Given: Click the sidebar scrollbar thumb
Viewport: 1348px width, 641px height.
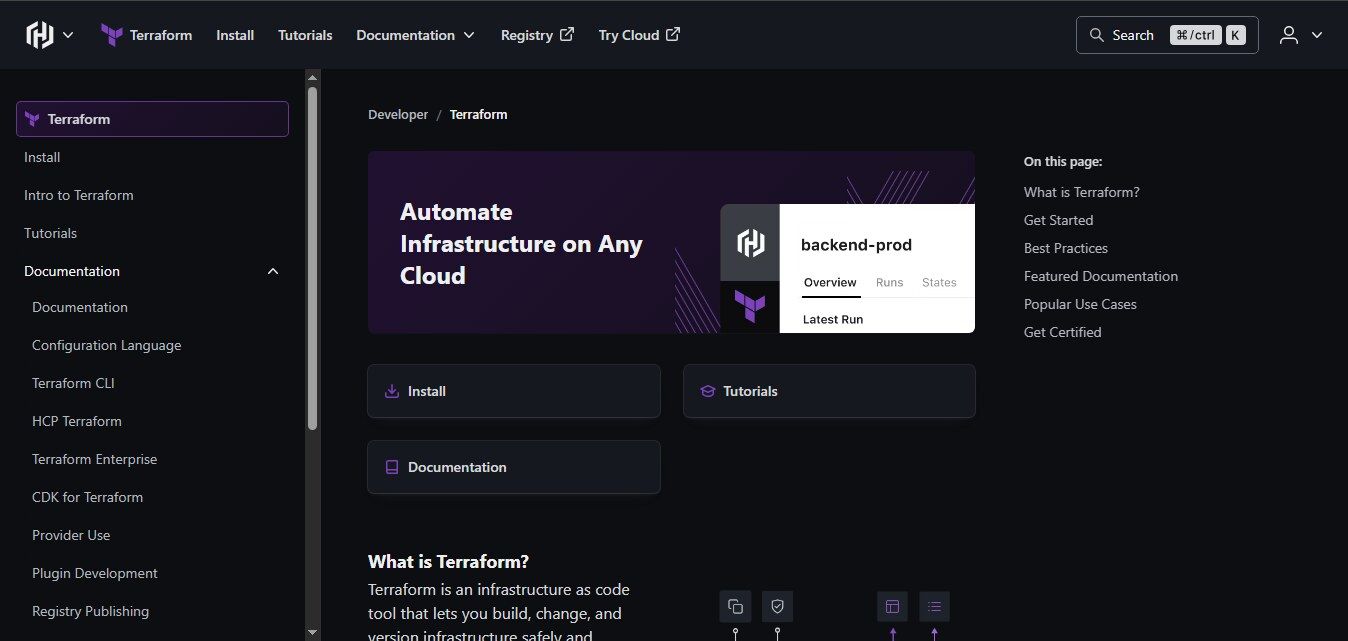Looking at the screenshot, I should [x=313, y=258].
